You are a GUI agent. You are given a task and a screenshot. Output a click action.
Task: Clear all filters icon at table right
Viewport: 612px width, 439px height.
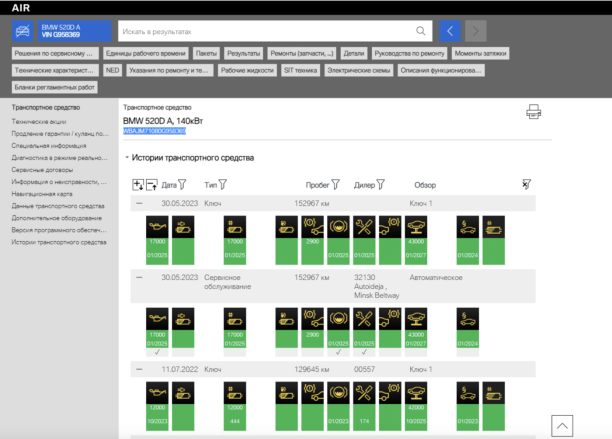click(x=526, y=184)
